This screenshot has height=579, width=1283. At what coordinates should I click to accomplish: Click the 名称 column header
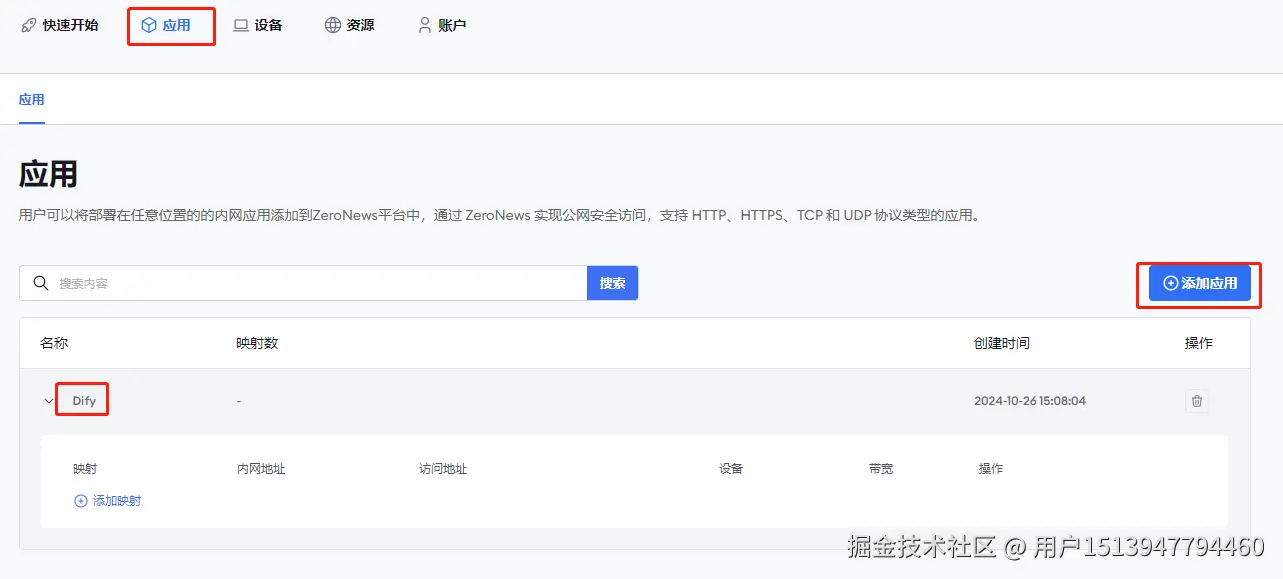(54, 343)
